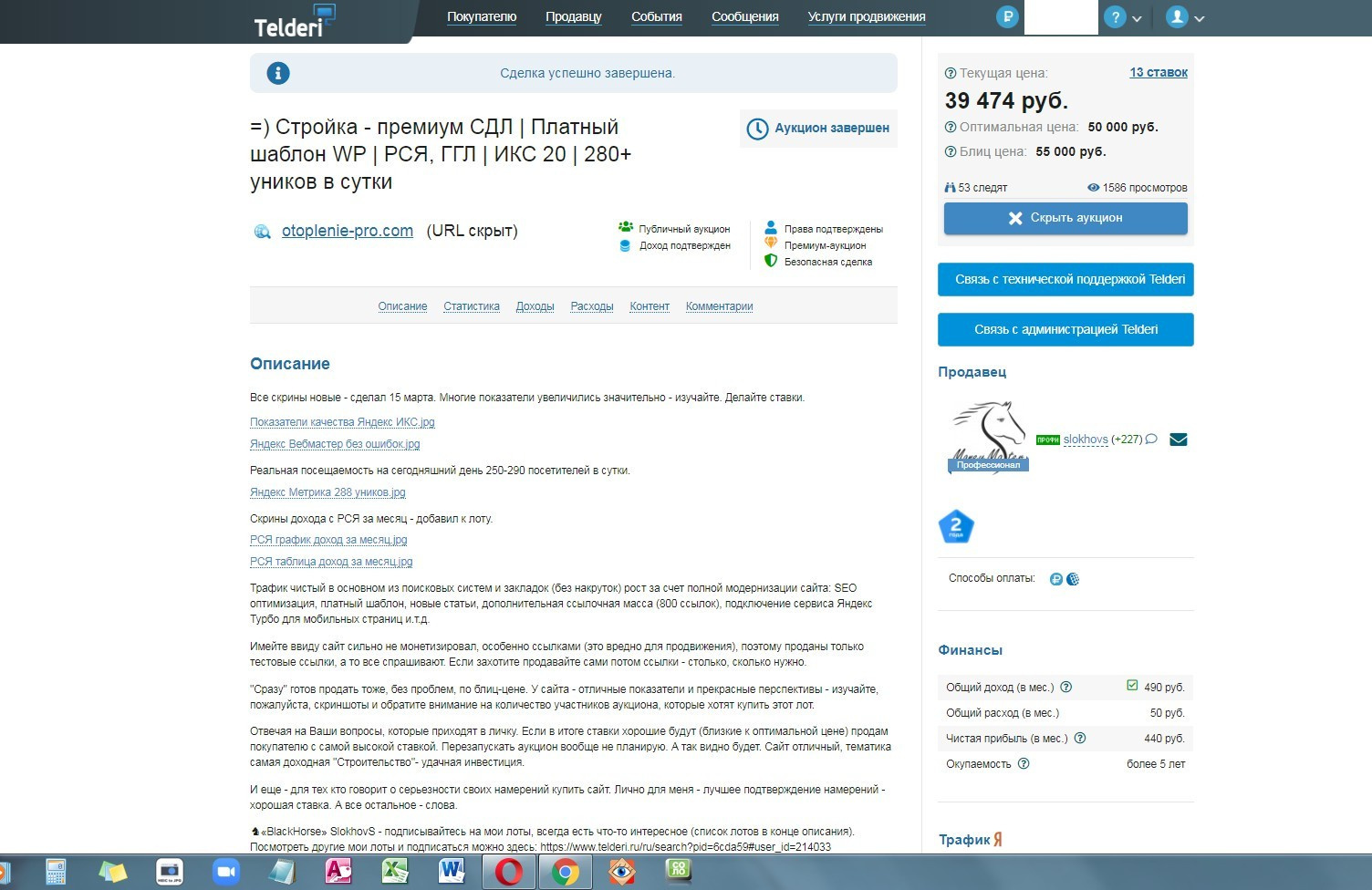Open Яндекс Метрика 288 уников.jpg
1372x890 pixels.
(x=327, y=492)
